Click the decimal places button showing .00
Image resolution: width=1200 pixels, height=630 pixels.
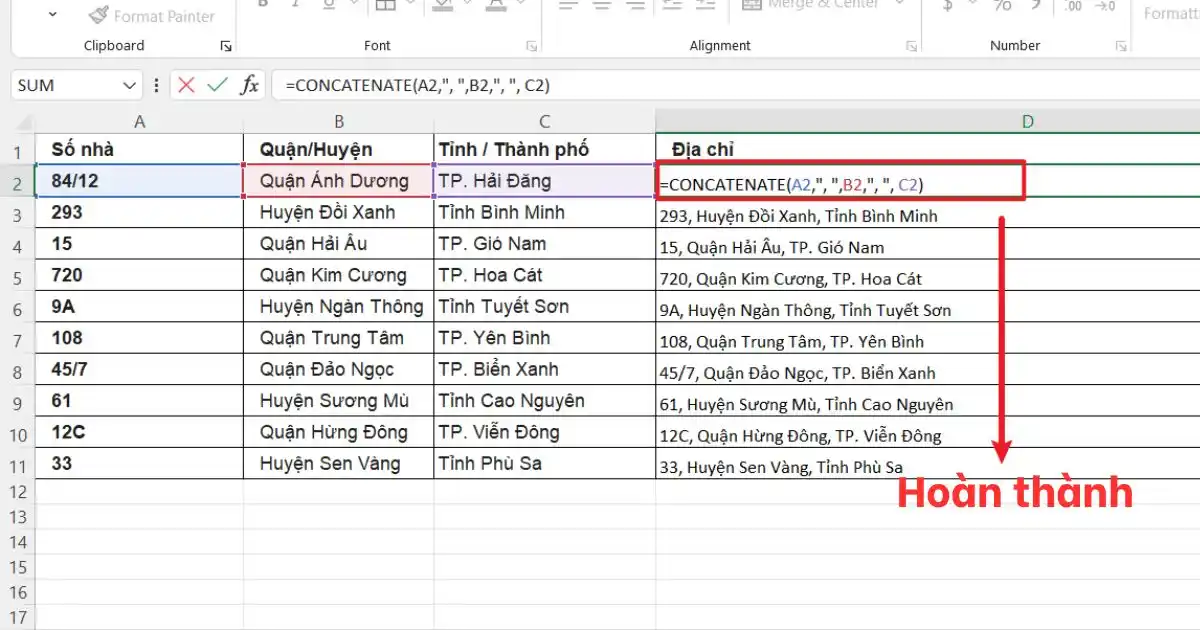point(1073,6)
